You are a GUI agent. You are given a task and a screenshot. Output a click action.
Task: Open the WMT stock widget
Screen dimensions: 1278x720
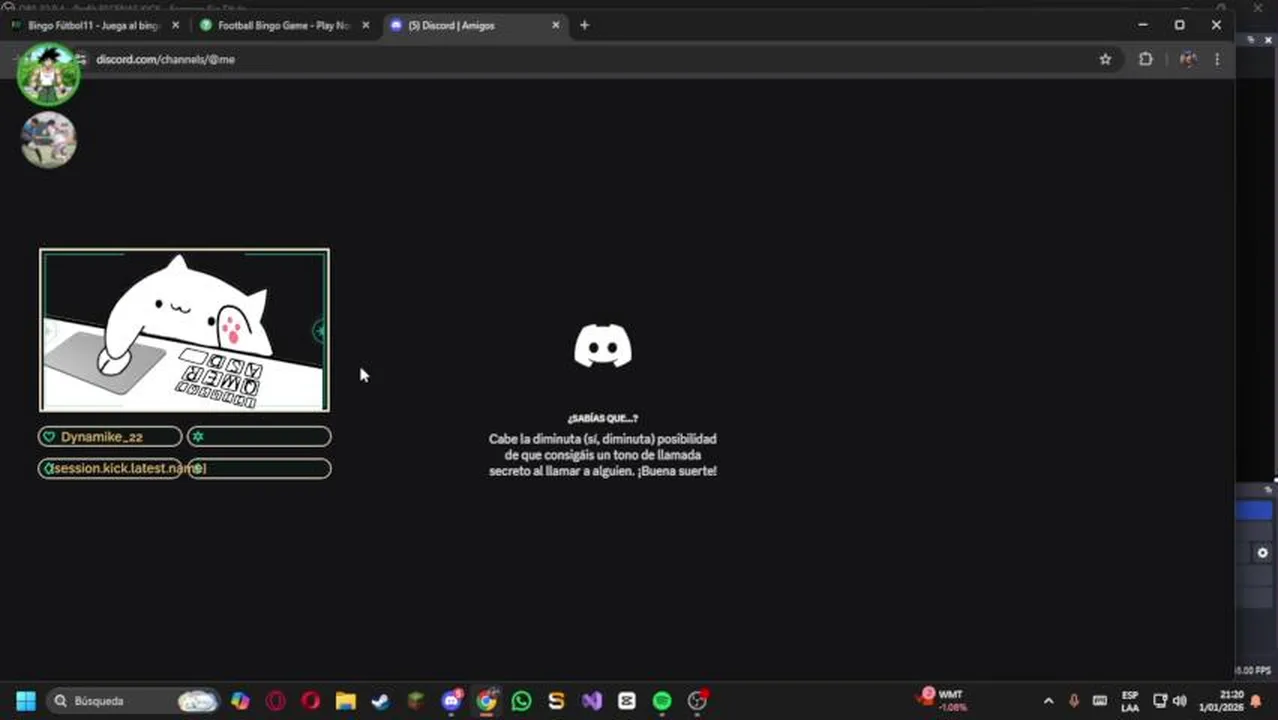point(943,700)
